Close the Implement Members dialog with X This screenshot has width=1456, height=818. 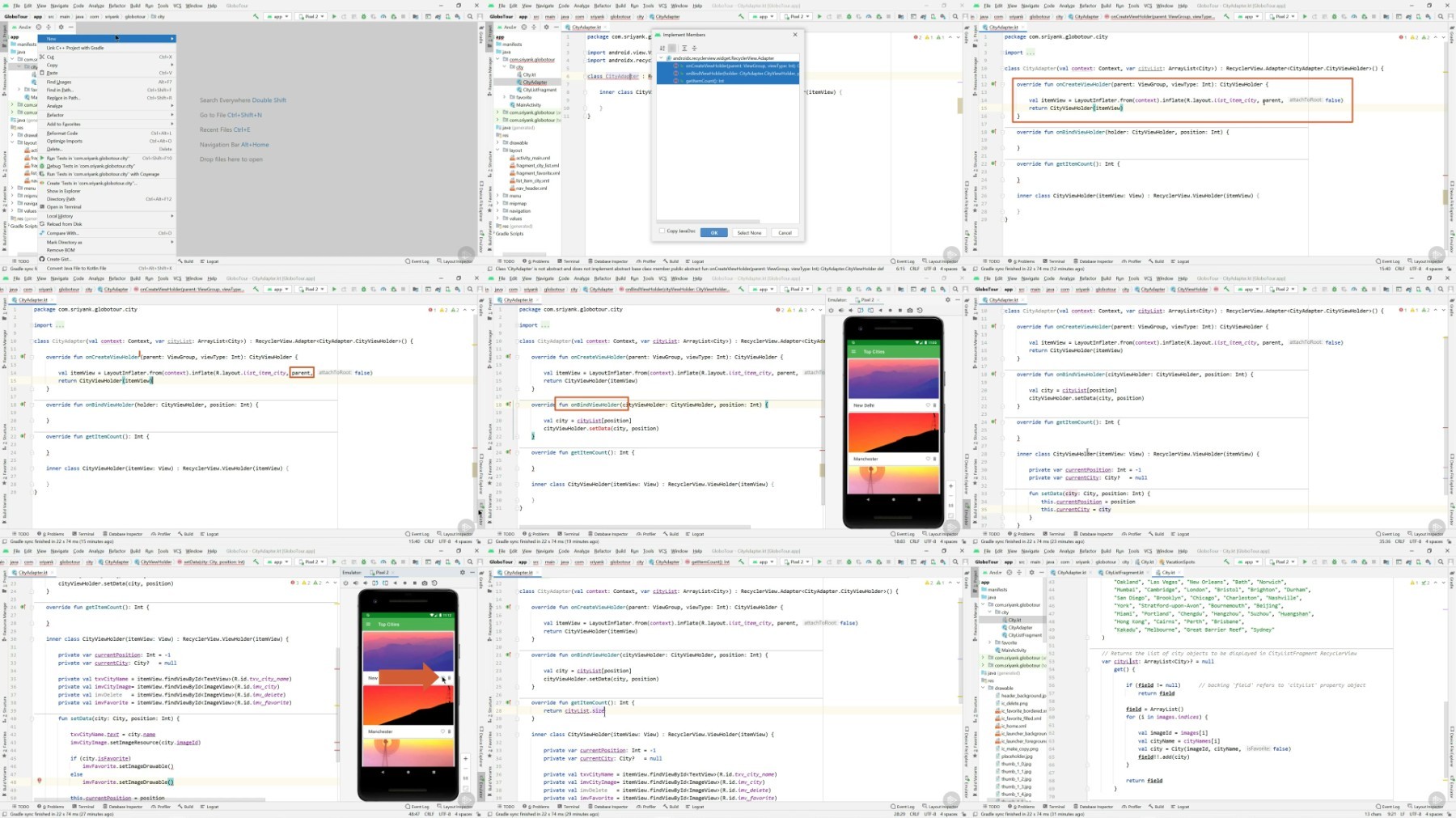coord(794,35)
